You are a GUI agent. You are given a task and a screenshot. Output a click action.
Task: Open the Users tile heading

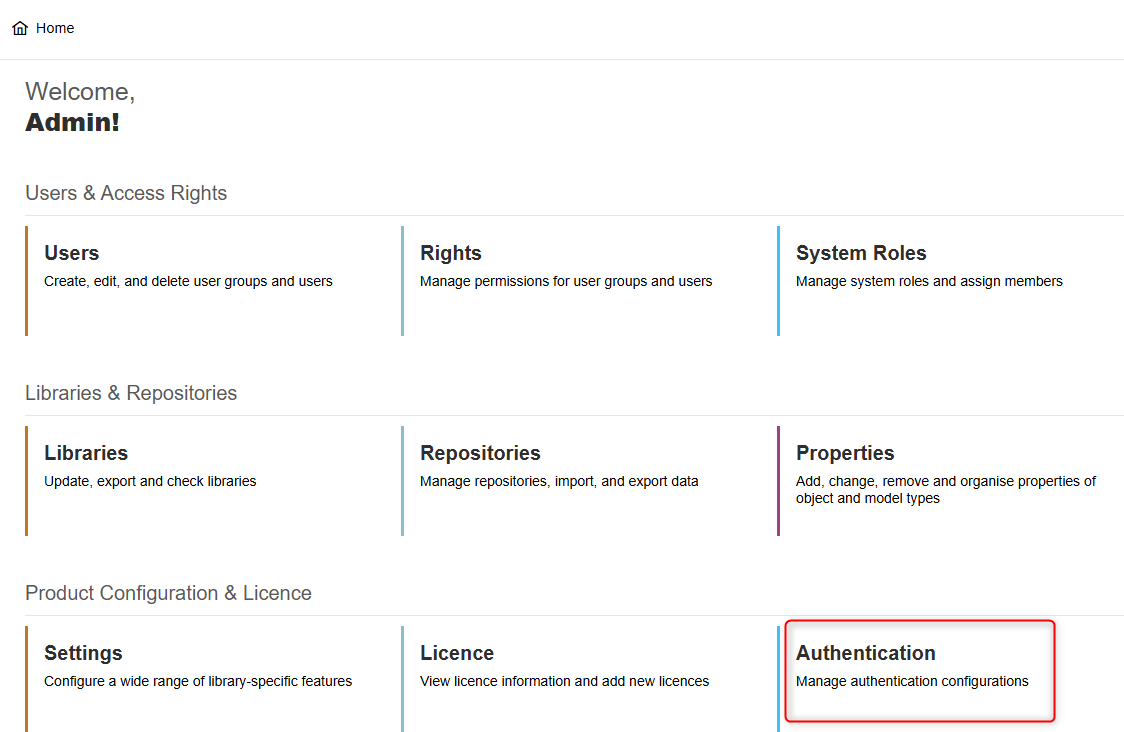coord(71,253)
